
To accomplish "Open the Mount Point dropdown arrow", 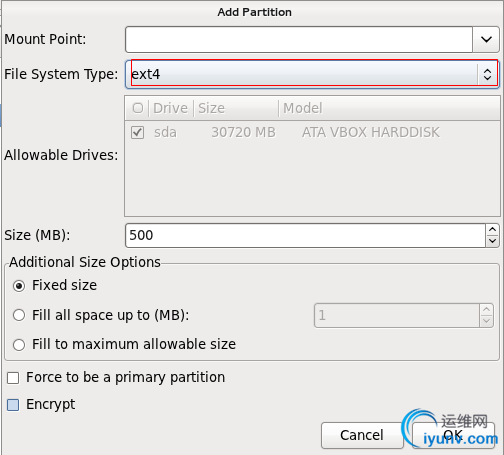I will click(x=486, y=39).
